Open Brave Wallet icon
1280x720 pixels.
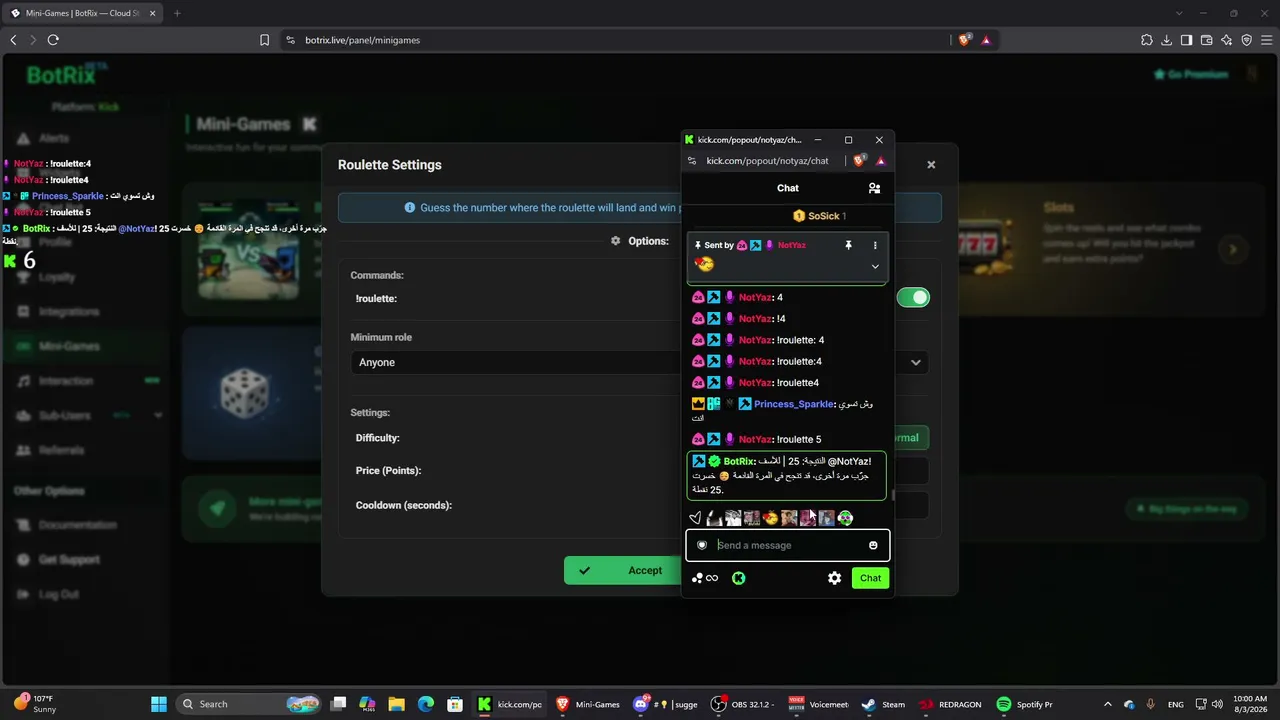pyautogui.click(x=1207, y=40)
